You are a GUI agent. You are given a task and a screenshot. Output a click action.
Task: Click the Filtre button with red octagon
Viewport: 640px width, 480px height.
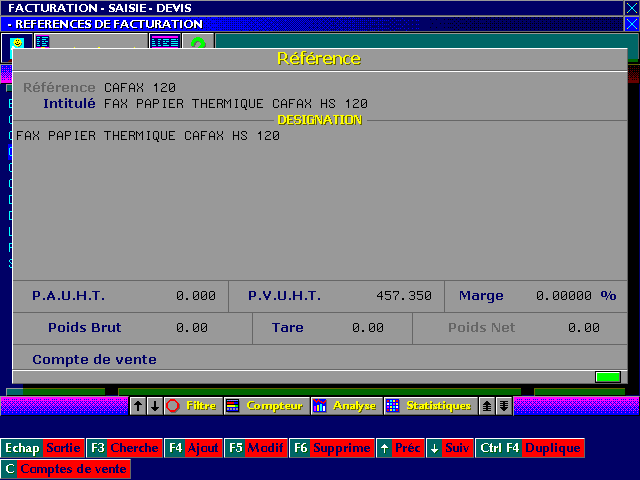[x=193, y=406]
